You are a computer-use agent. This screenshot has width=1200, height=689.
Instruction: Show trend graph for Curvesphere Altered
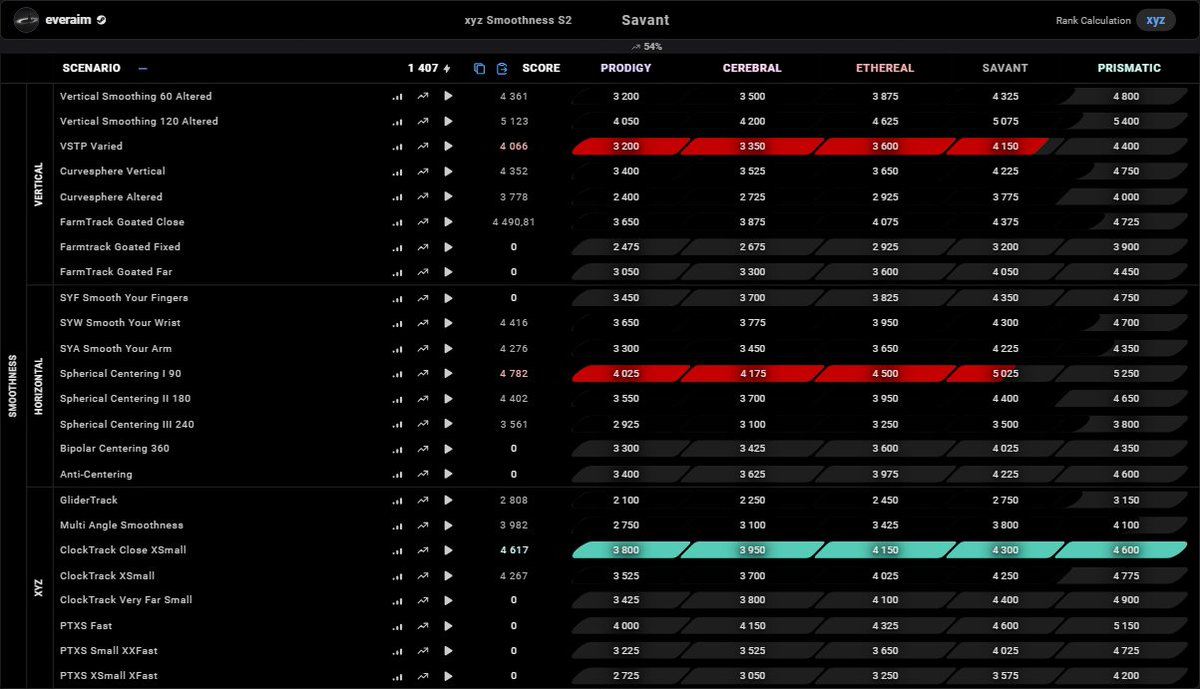[423, 197]
